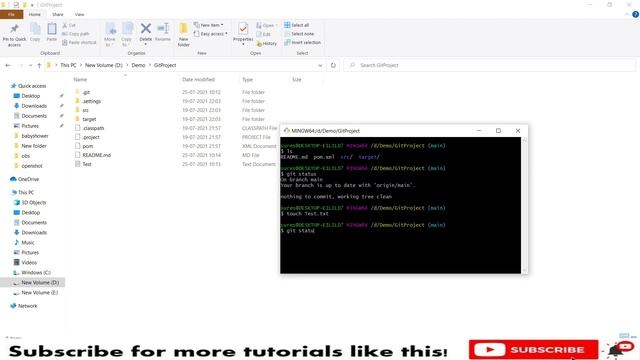Click the Back navigation arrow
Viewport: 640px width, 360px height.
pos(8,65)
